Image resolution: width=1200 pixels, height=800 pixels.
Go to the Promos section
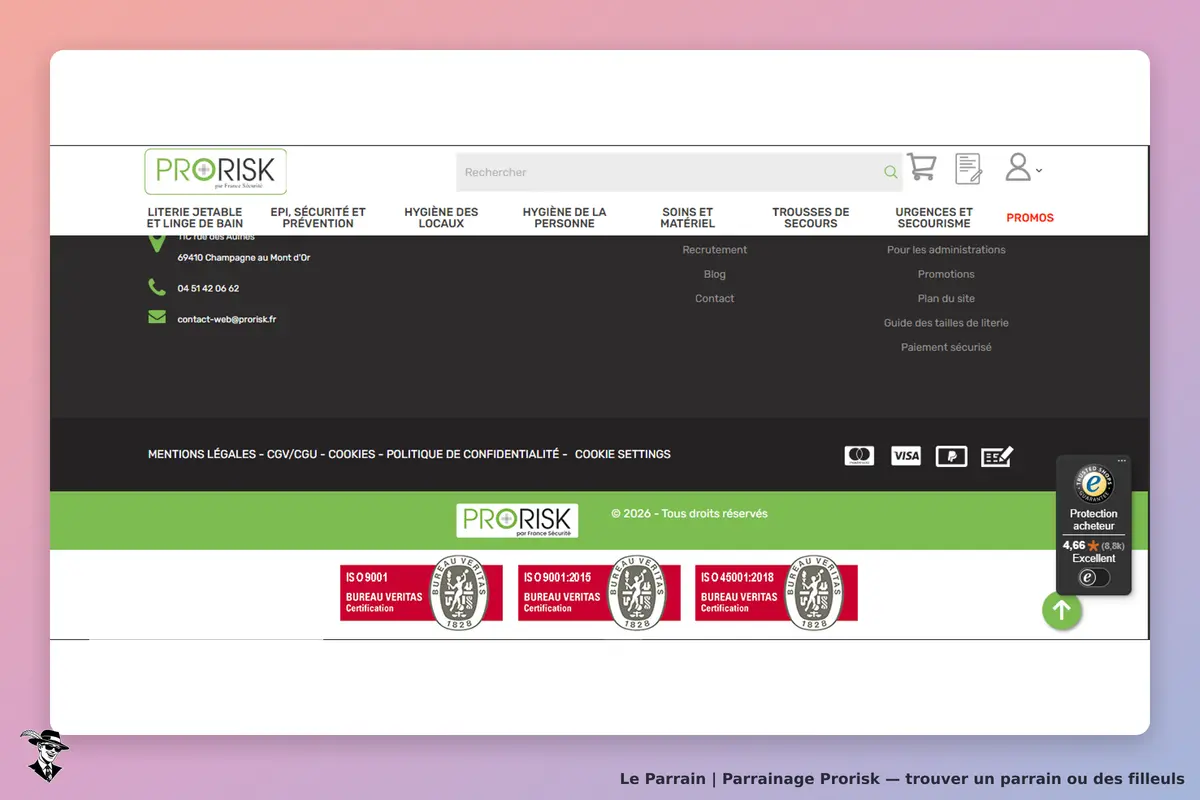click(x=1030, y=218)
